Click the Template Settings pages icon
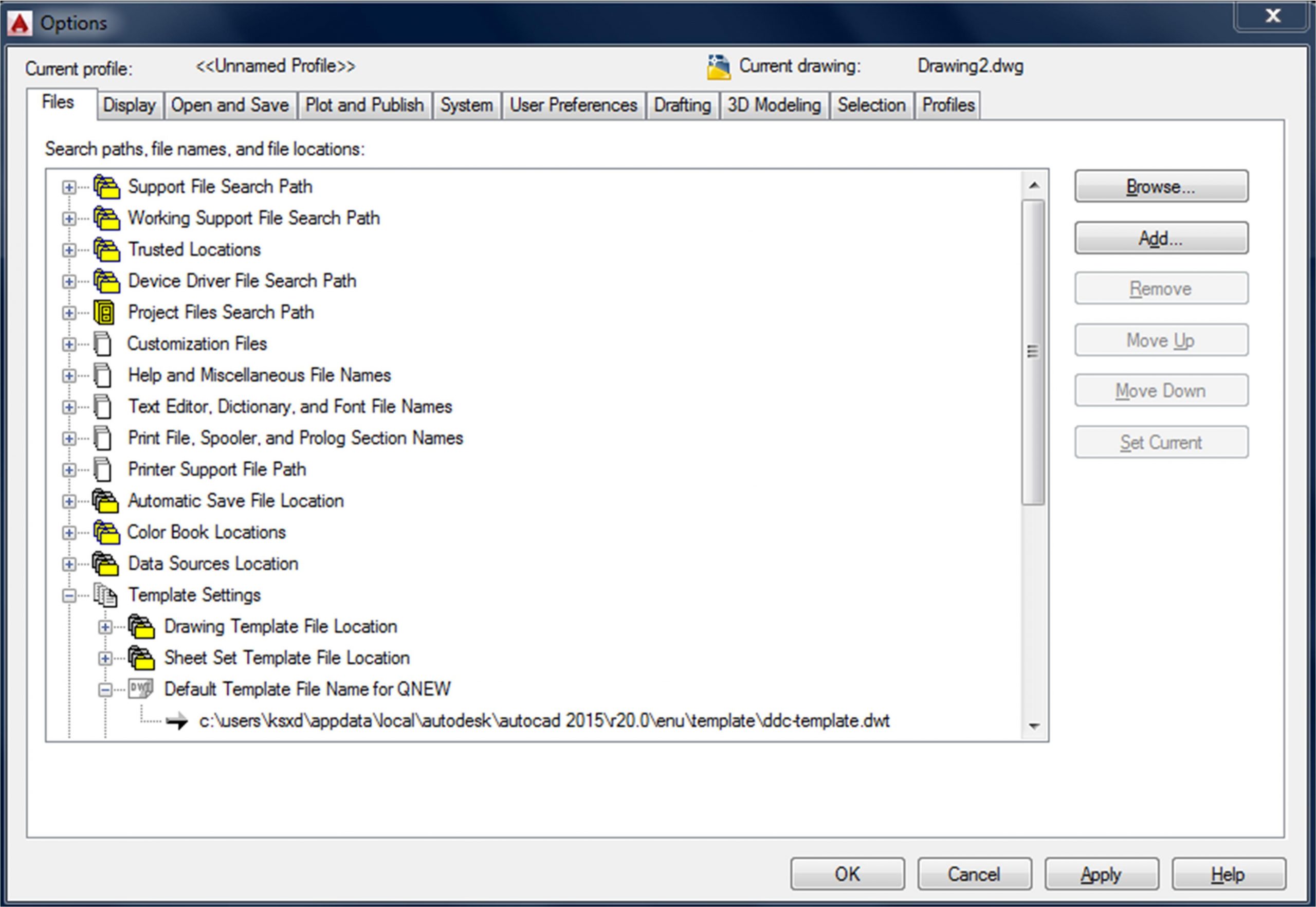Screen dimensions: 1316x907 [x=105, y=595]
